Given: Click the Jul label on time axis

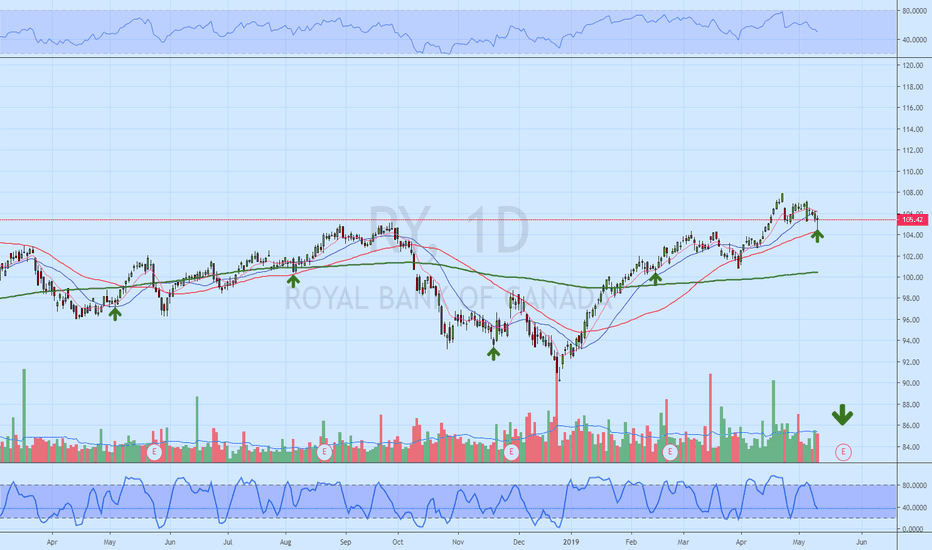Looking at the screenshot, I should [x=228, y=542].
